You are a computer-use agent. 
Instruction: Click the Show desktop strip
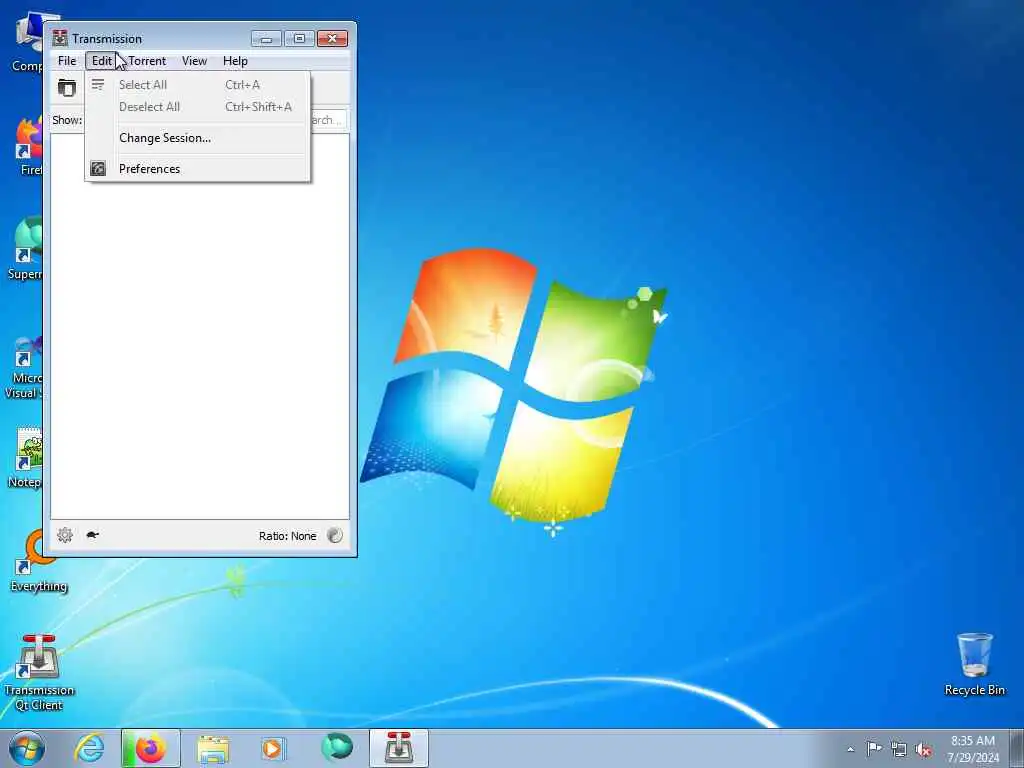click(1017, 748)
